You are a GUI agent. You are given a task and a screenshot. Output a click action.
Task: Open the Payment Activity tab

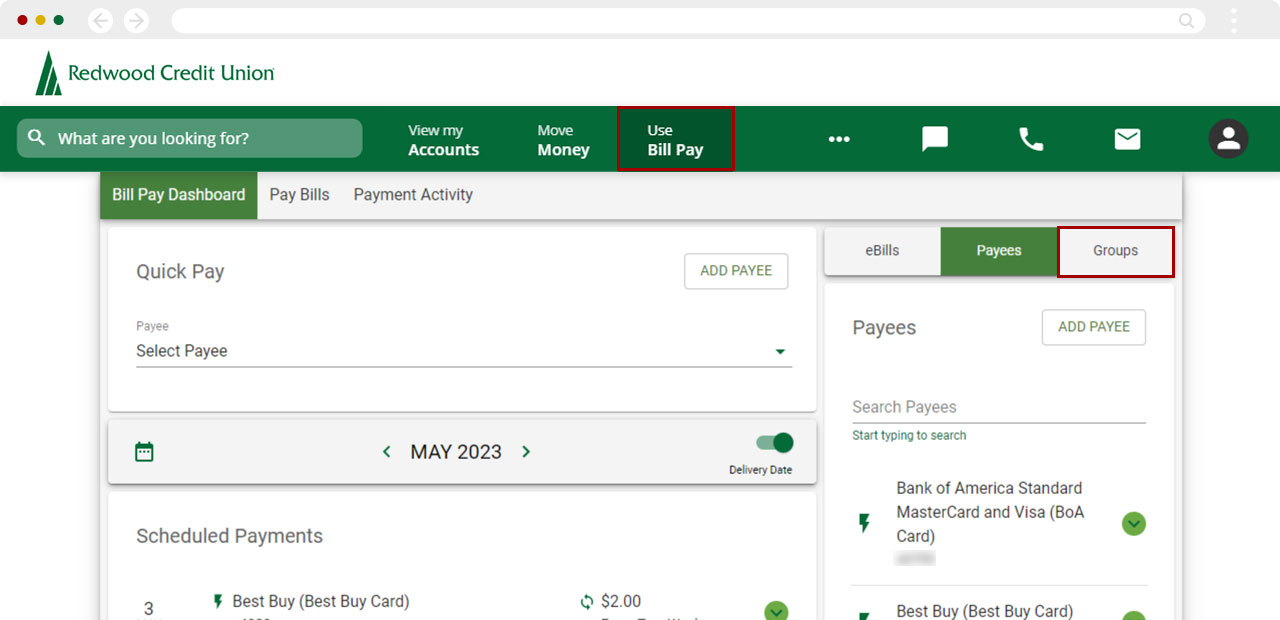(413, 195)
